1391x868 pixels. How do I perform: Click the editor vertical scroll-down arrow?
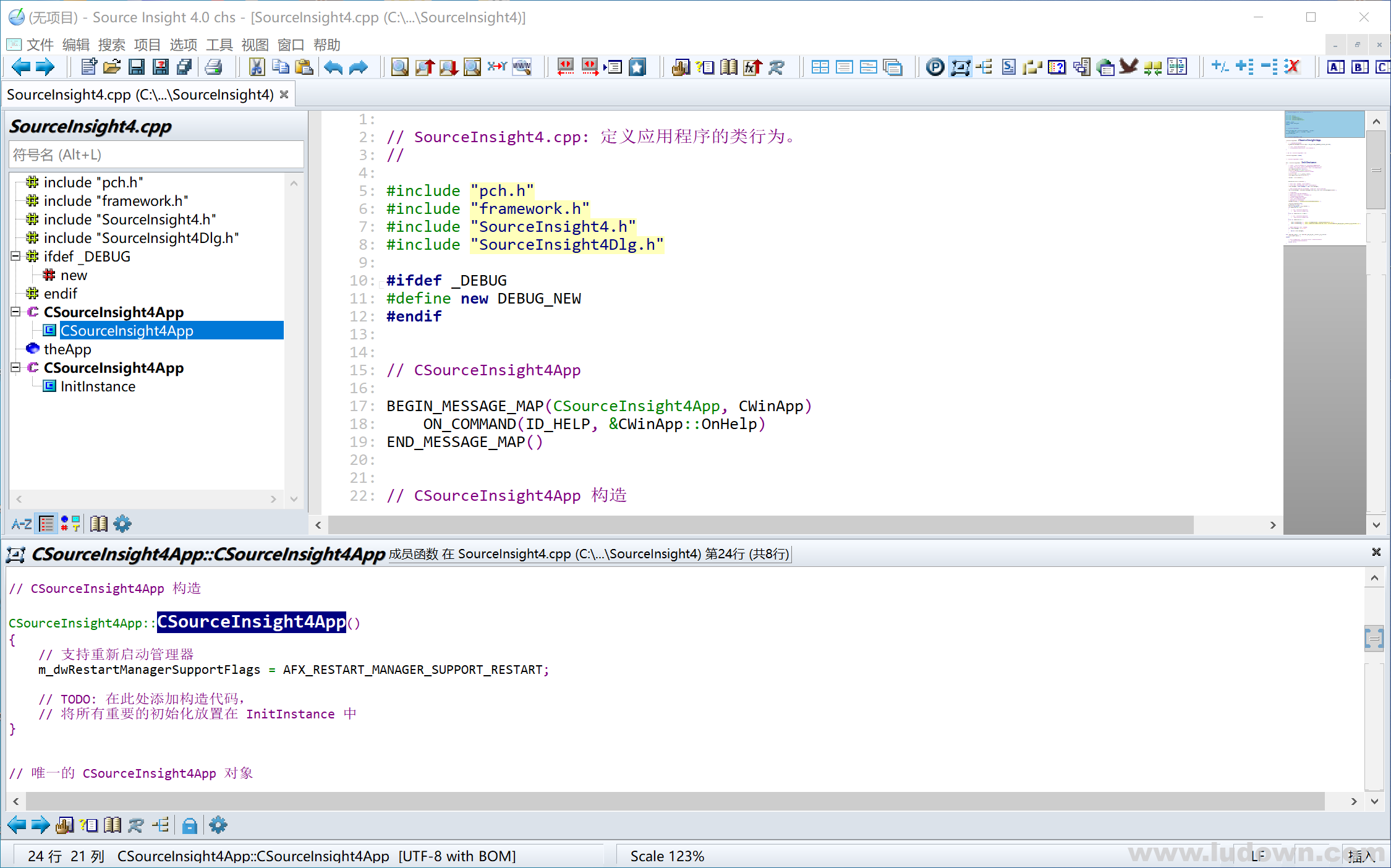tap(1376, 525)
